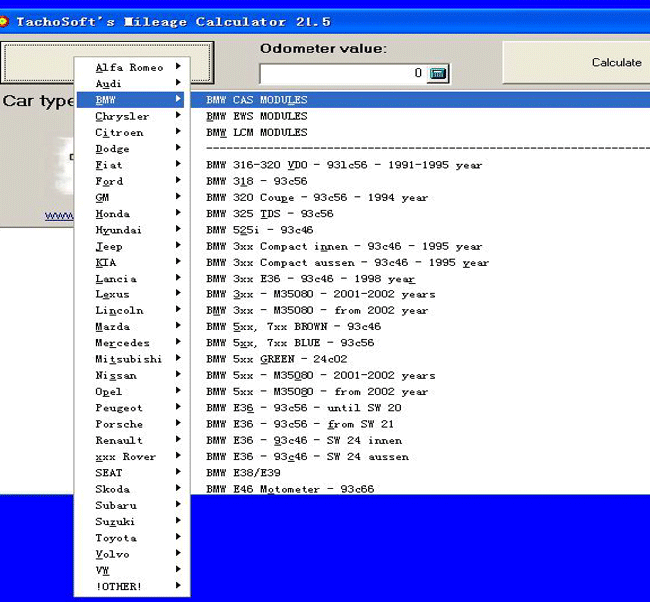Open the SEAT submenu

[x=131, y=473]
